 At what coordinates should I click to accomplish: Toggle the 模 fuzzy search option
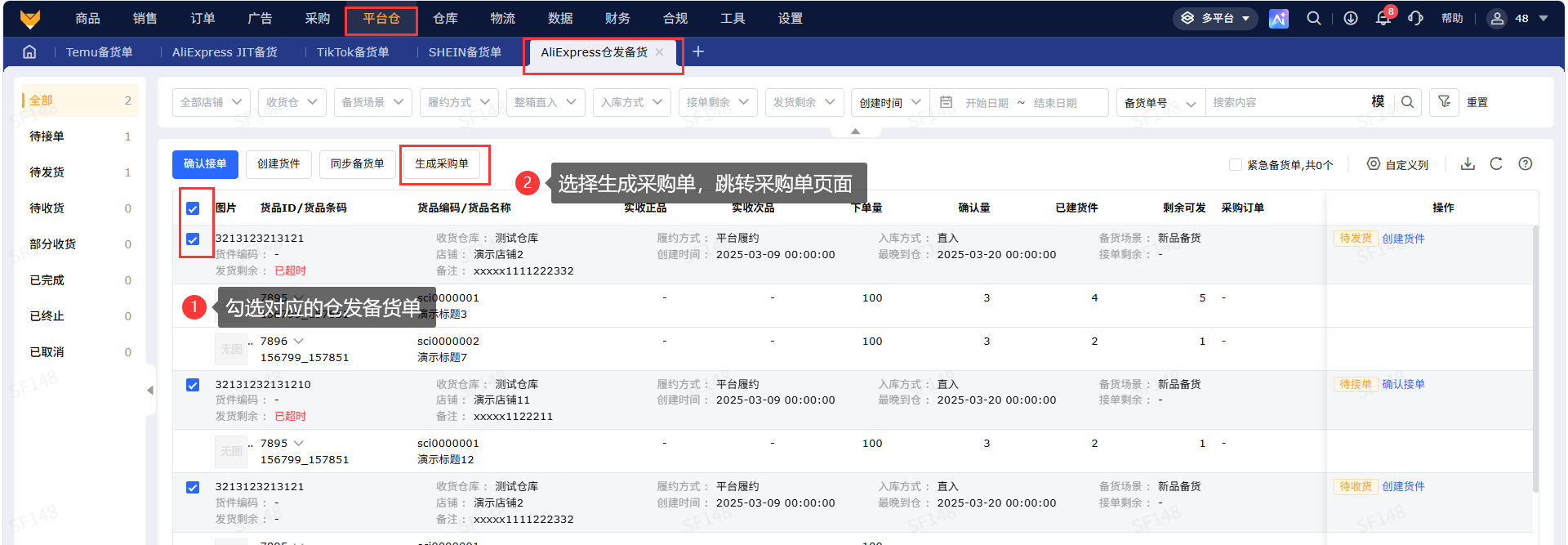[x=1378, y=101]
